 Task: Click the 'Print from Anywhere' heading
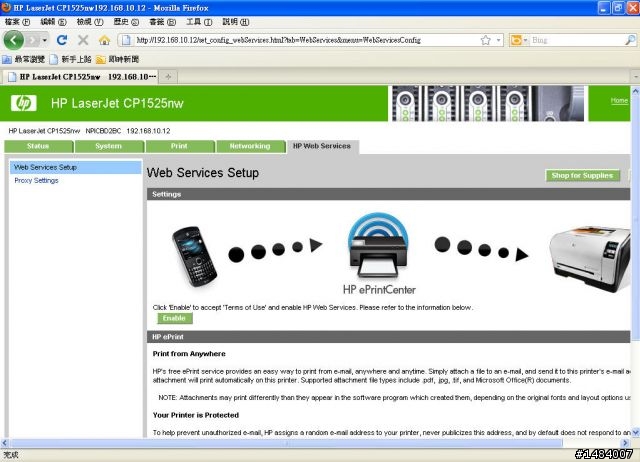click(189, 354)
